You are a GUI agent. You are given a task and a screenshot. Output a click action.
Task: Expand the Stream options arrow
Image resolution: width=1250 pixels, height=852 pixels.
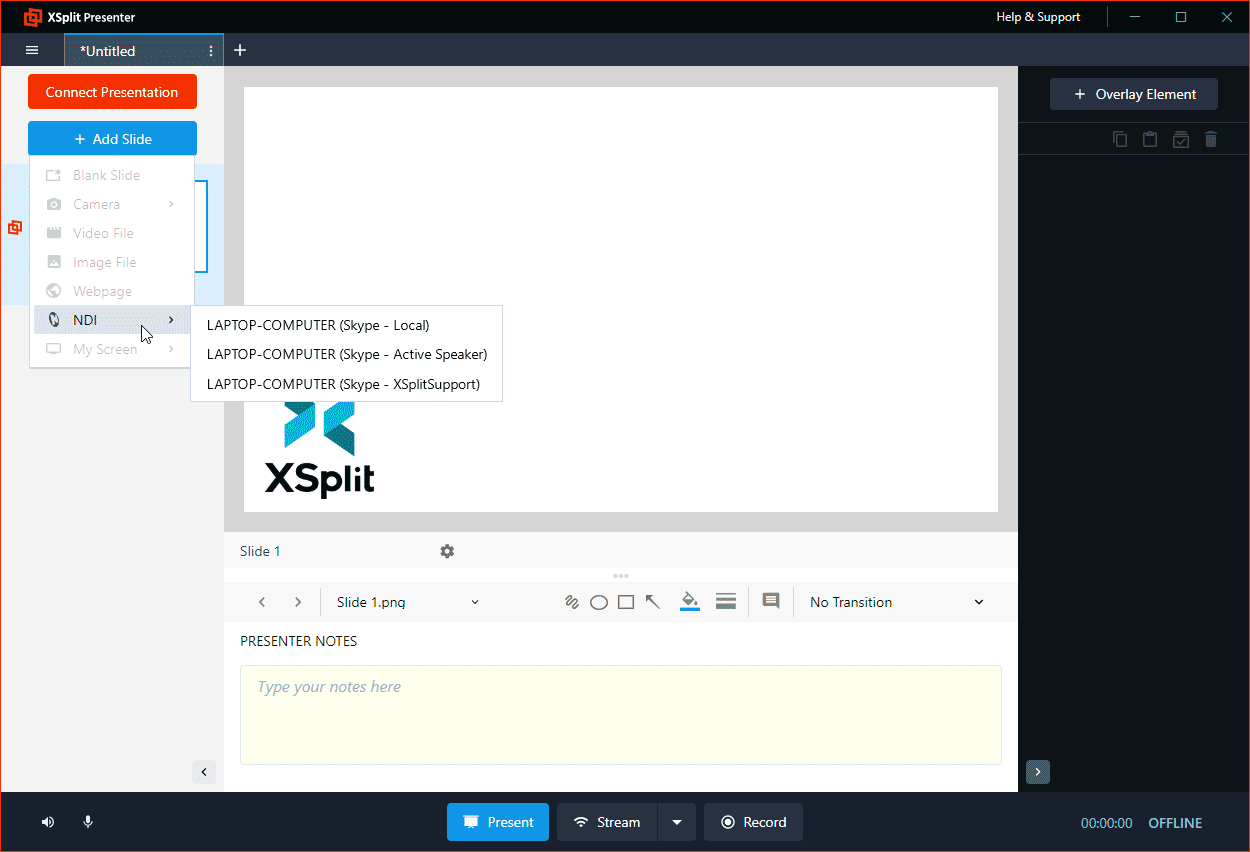coord(677,822)
